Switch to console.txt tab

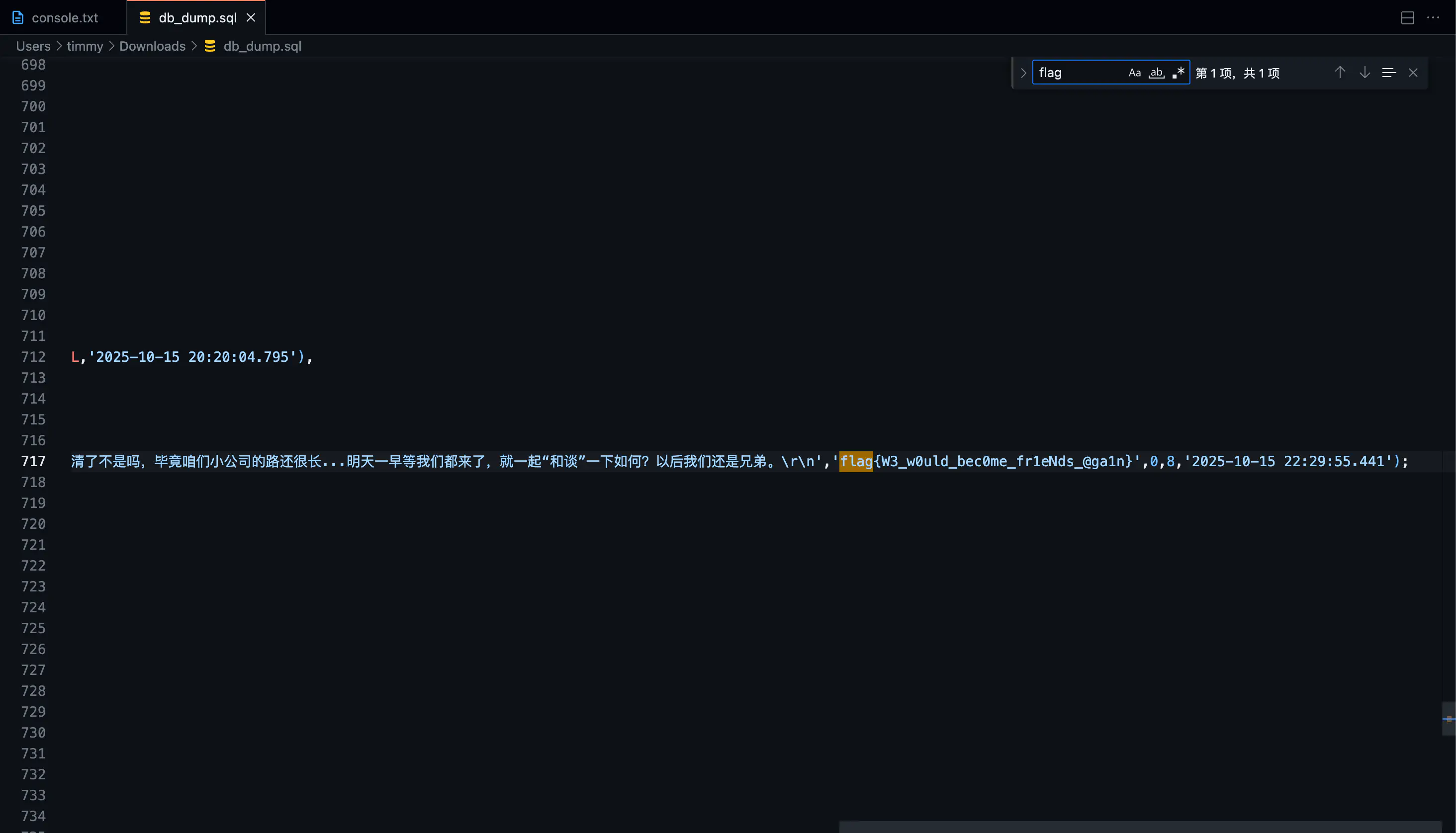pos(64,18)
